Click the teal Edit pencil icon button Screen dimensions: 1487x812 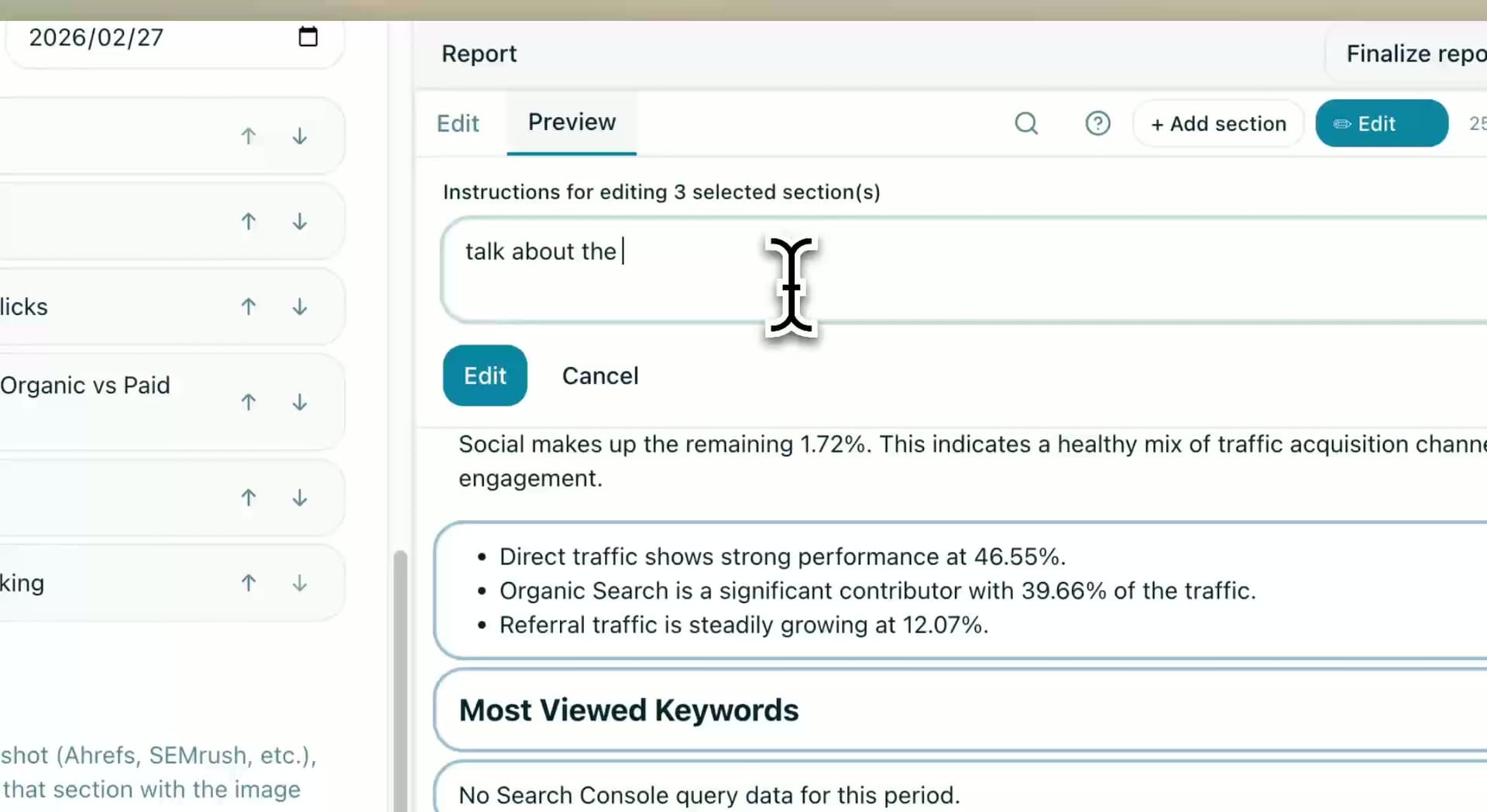(1381, 123)
